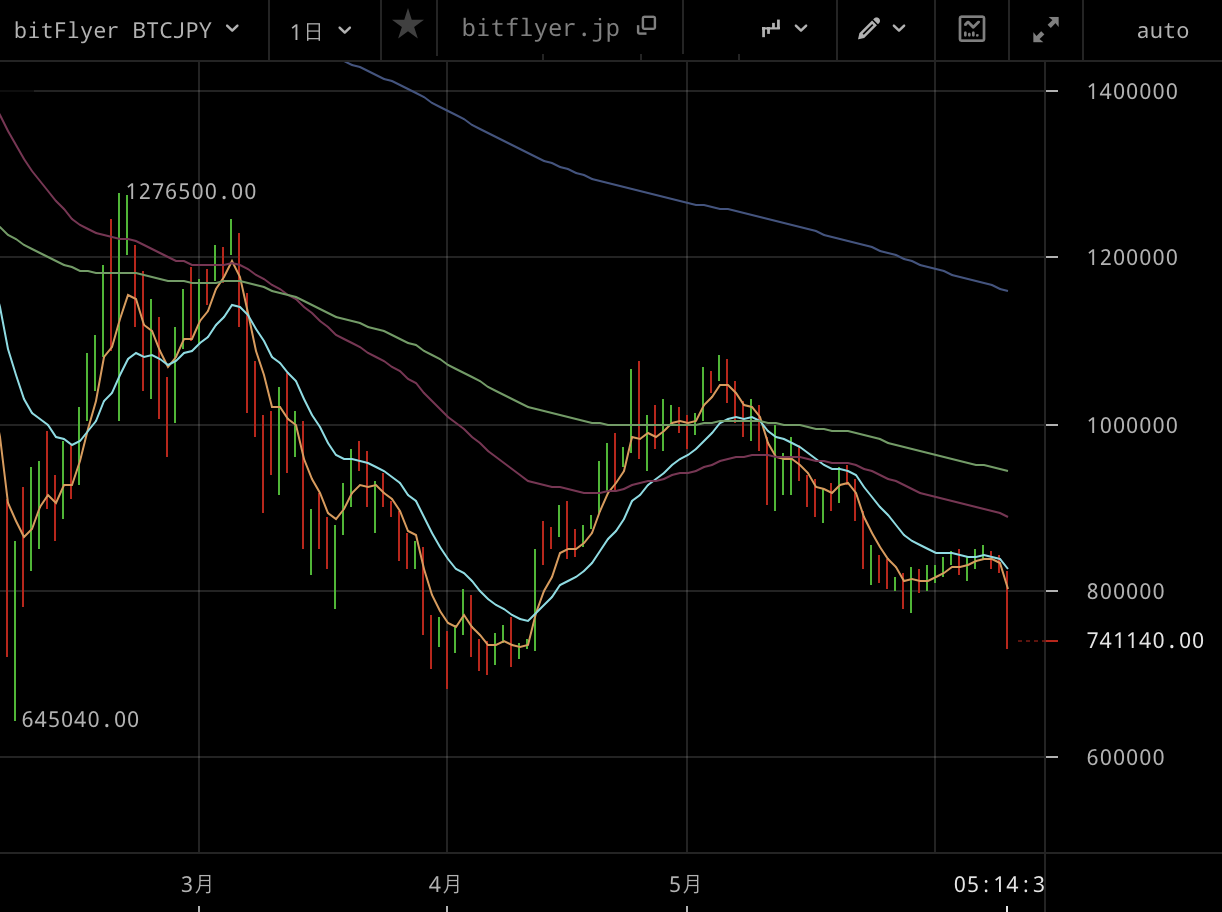This screenshot has width=1222, height=912.
Task: Click the 3月 date axis label
Action: [198, 884]
